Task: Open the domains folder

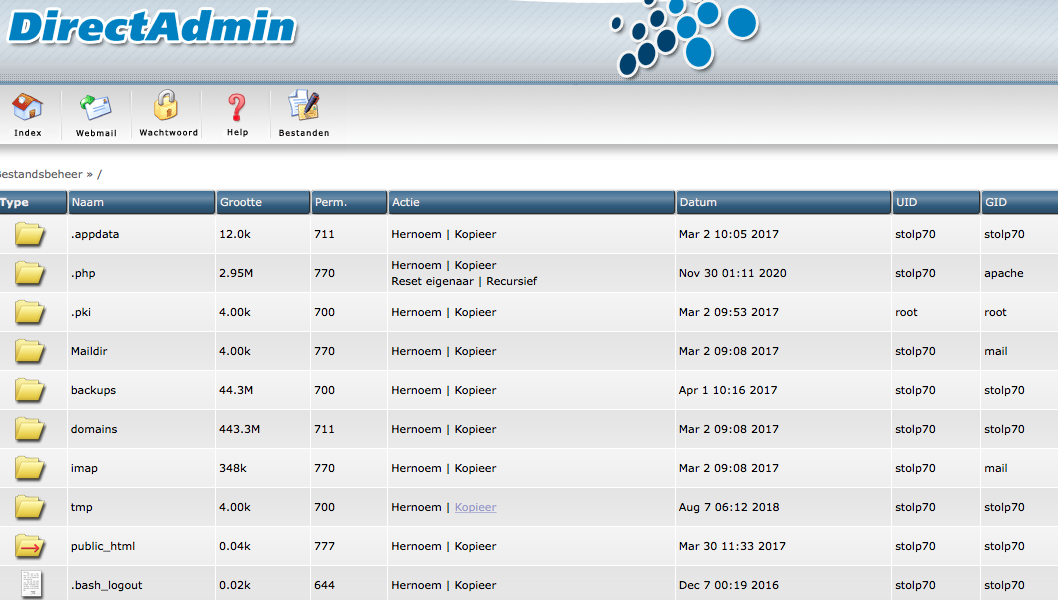Action: 94,429
